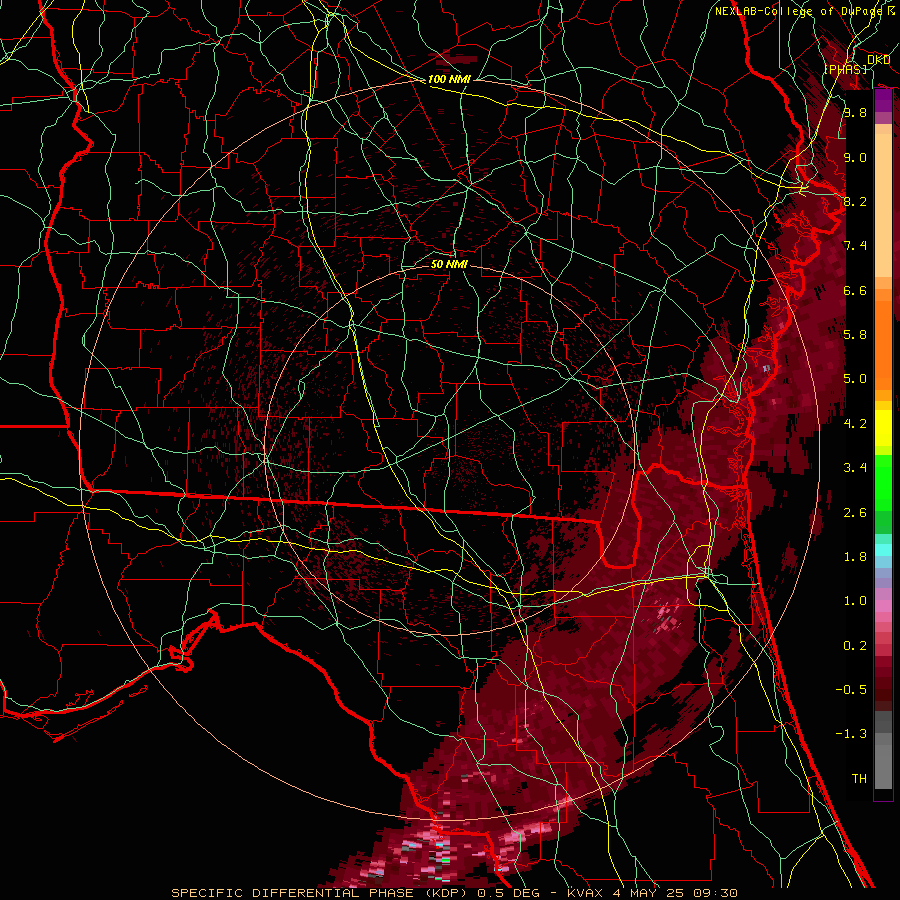Click the "50 NMI" range ring label
Screen dimensions: 900x900
pos(449,264)
